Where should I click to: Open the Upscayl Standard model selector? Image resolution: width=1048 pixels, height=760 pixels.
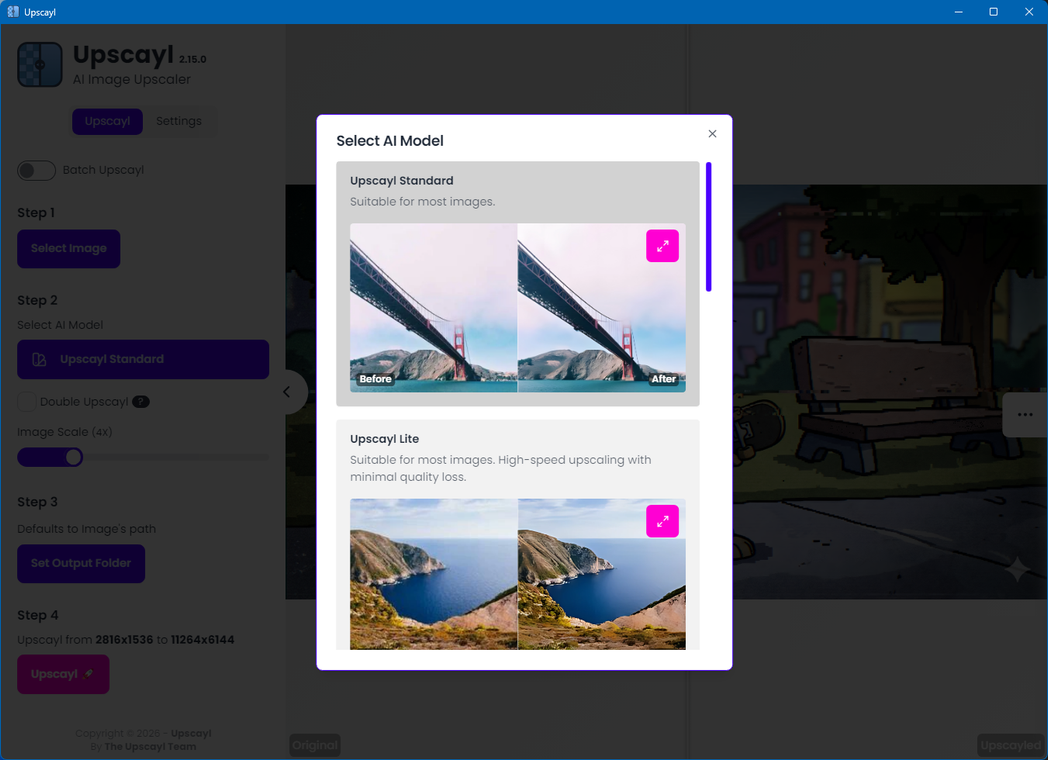tap(143, 359)
